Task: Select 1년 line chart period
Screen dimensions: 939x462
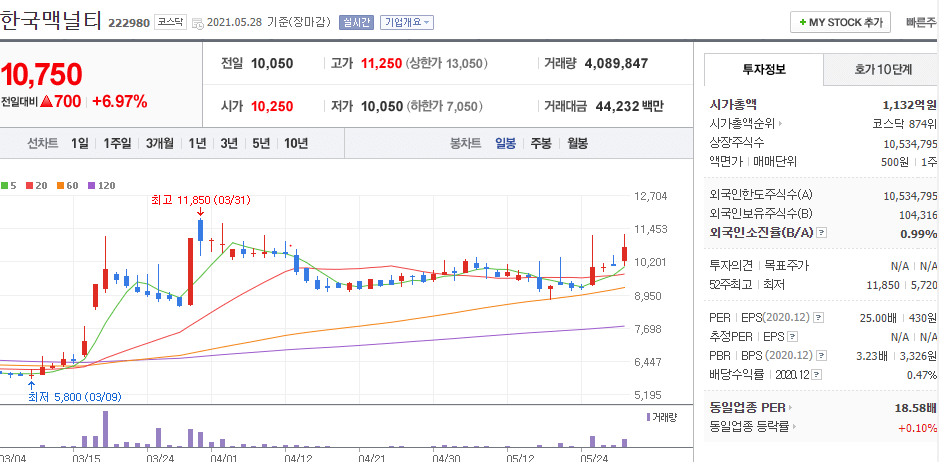Action: coord(197,144)
